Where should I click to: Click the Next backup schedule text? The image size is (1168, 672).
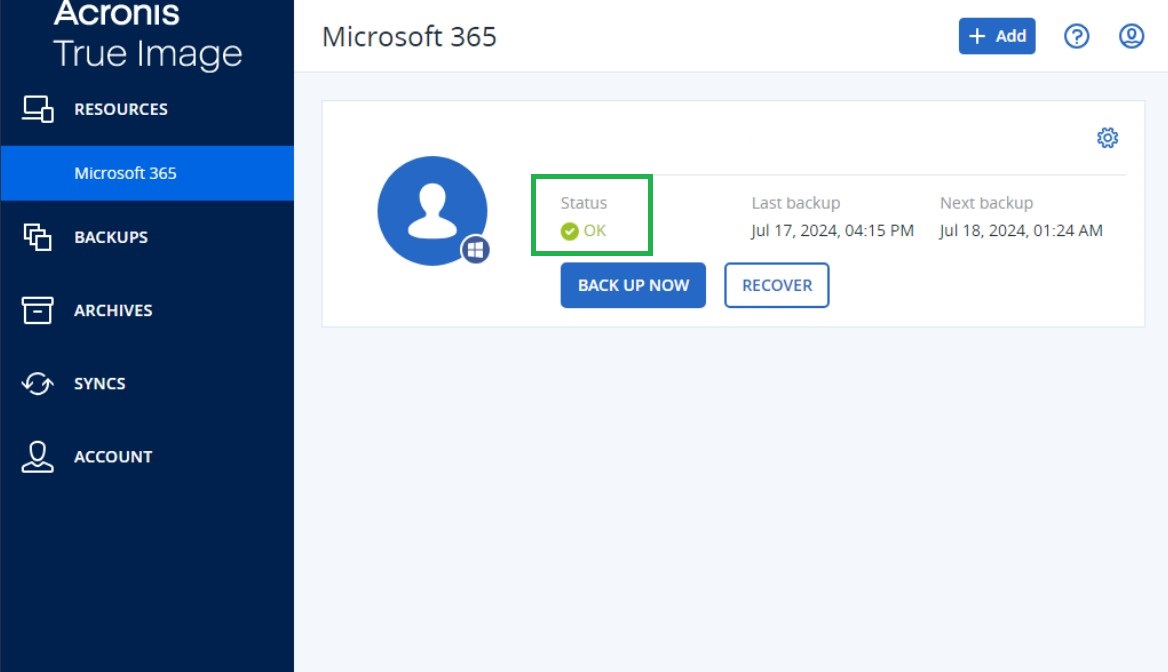point(1021,230)
